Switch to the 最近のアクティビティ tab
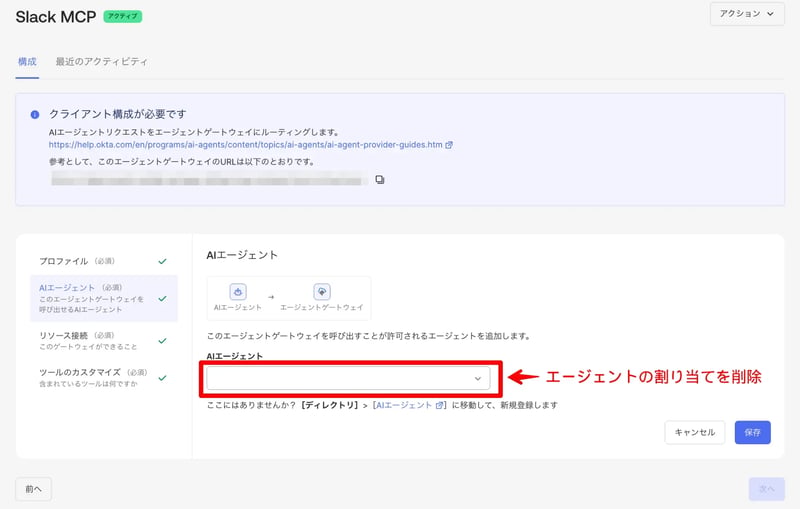The image size is (800, 509). click(102, 62)
